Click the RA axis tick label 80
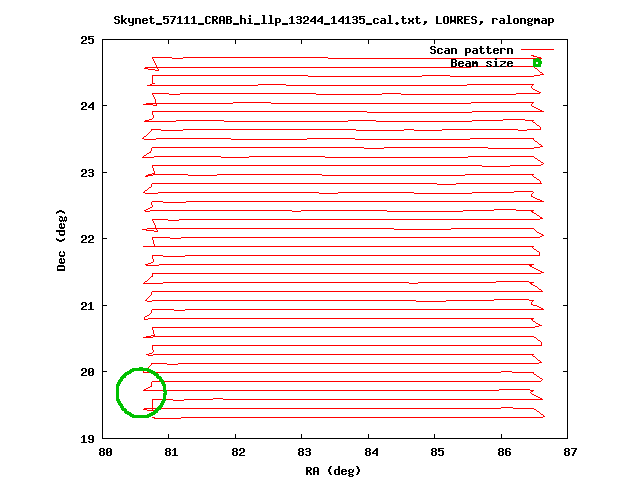This screenshot has height=480, width=640. (105, 452)
